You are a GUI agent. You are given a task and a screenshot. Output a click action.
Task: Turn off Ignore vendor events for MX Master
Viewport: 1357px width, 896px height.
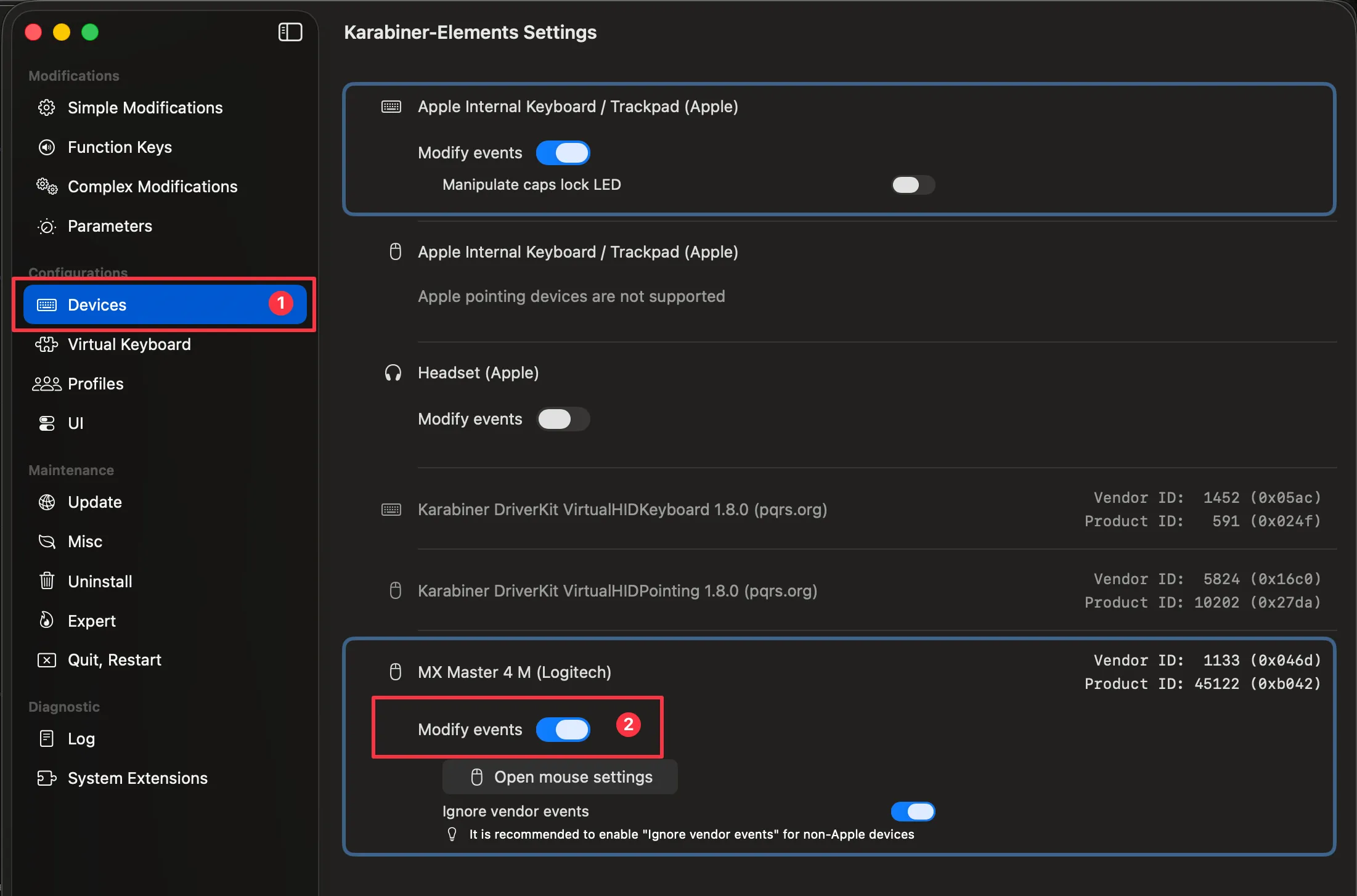(913, 812)
